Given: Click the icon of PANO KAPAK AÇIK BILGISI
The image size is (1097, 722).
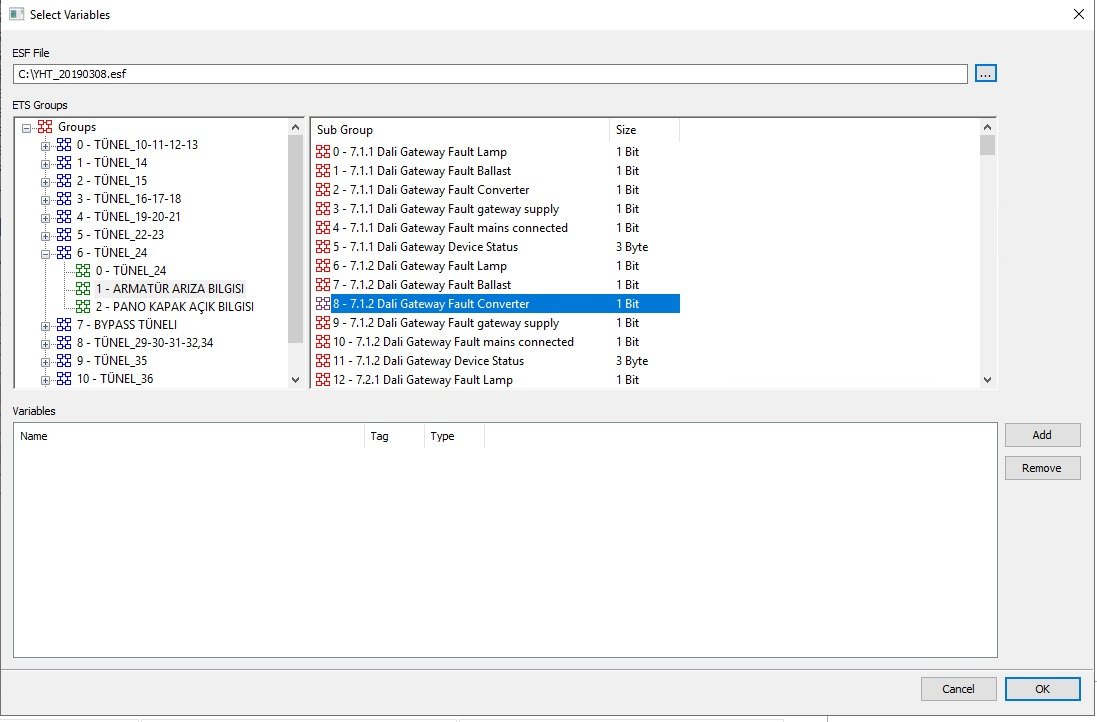Looking at the screenshot, I should 84,307.
